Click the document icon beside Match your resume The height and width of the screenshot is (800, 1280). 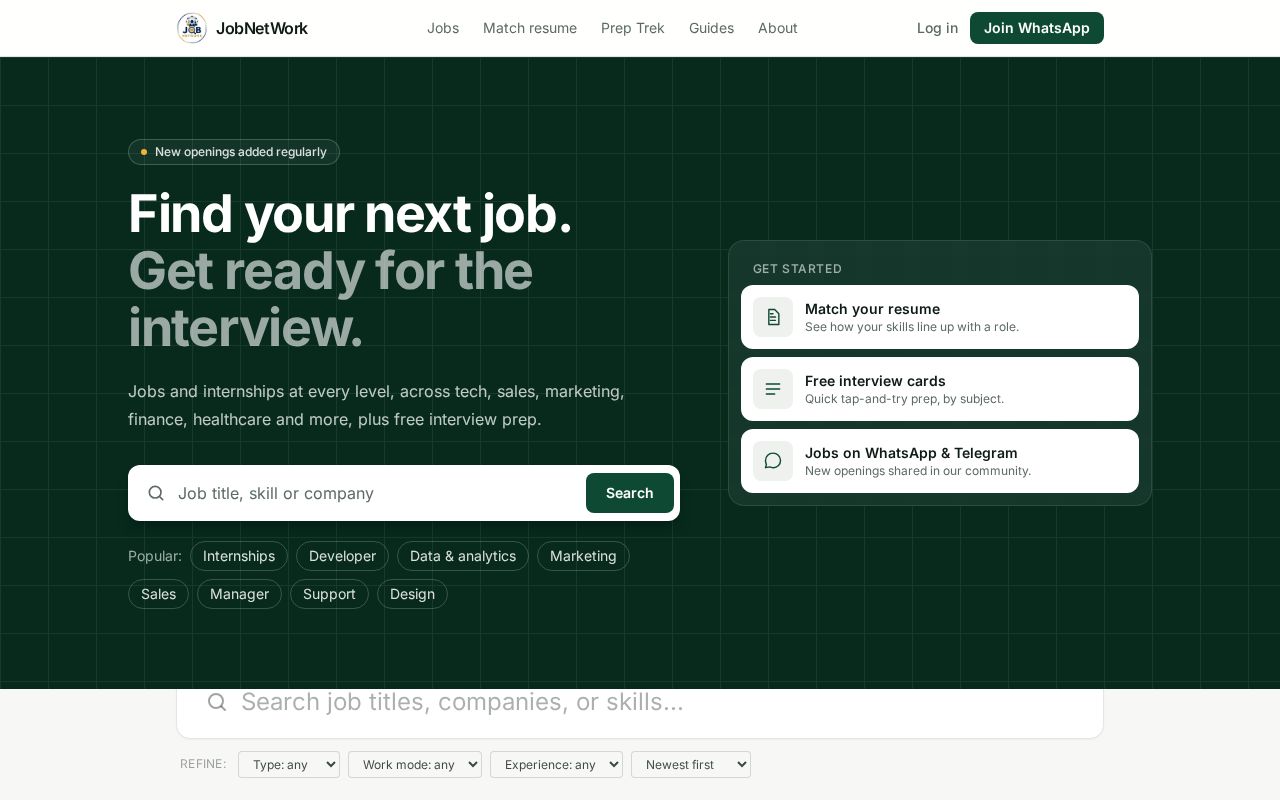[773, 317]
